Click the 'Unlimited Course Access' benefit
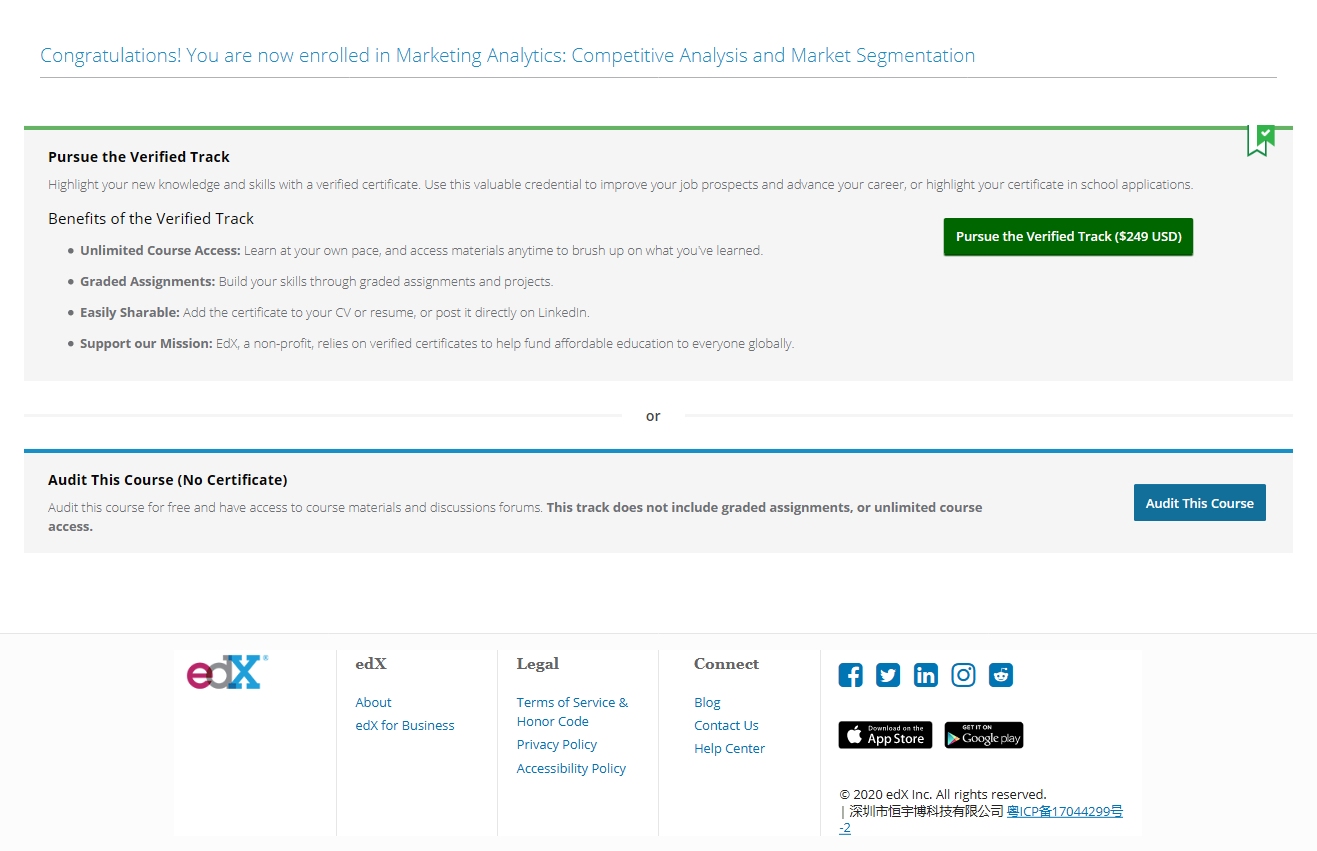The width and height of the screenshot is (1317, 851). pos(421,250)
